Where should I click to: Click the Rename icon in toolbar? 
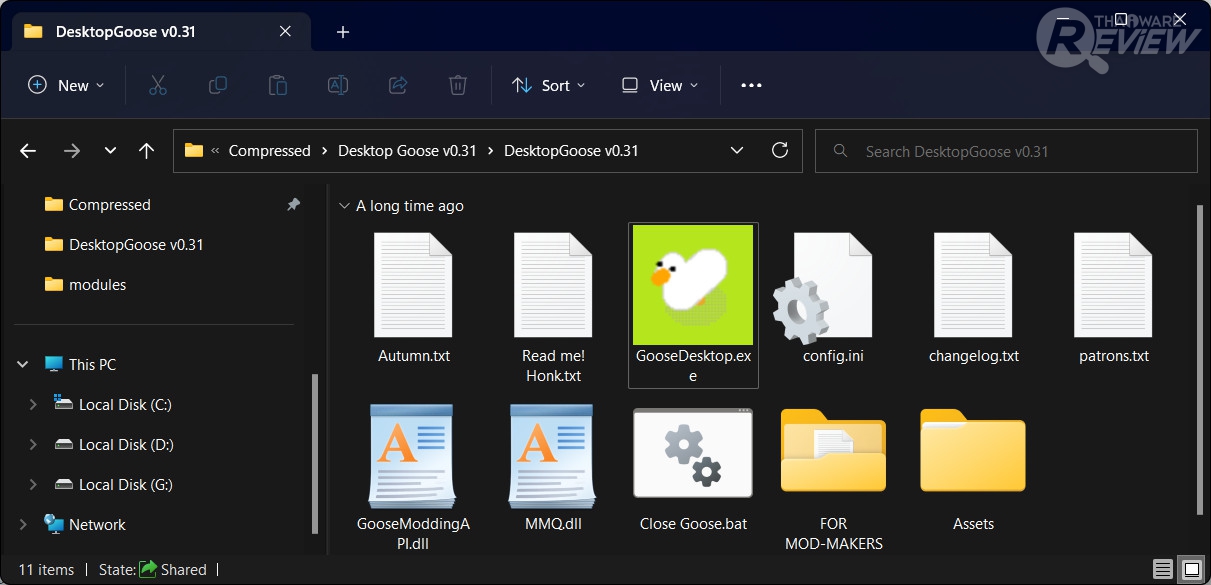point(338,86)
